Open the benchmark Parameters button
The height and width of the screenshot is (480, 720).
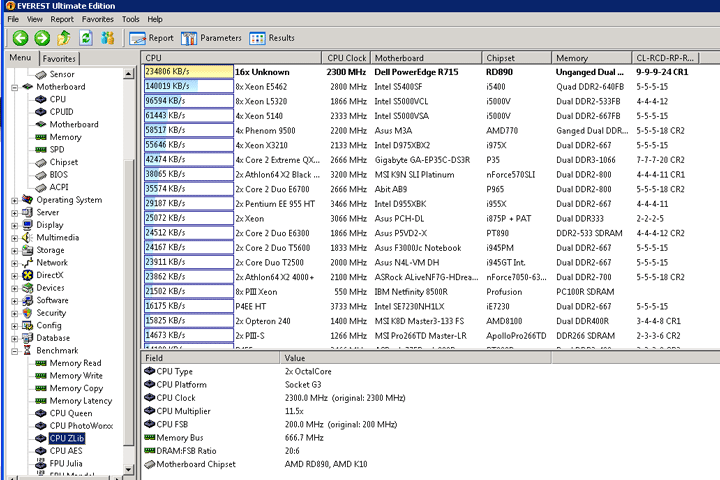pos(211,38)
